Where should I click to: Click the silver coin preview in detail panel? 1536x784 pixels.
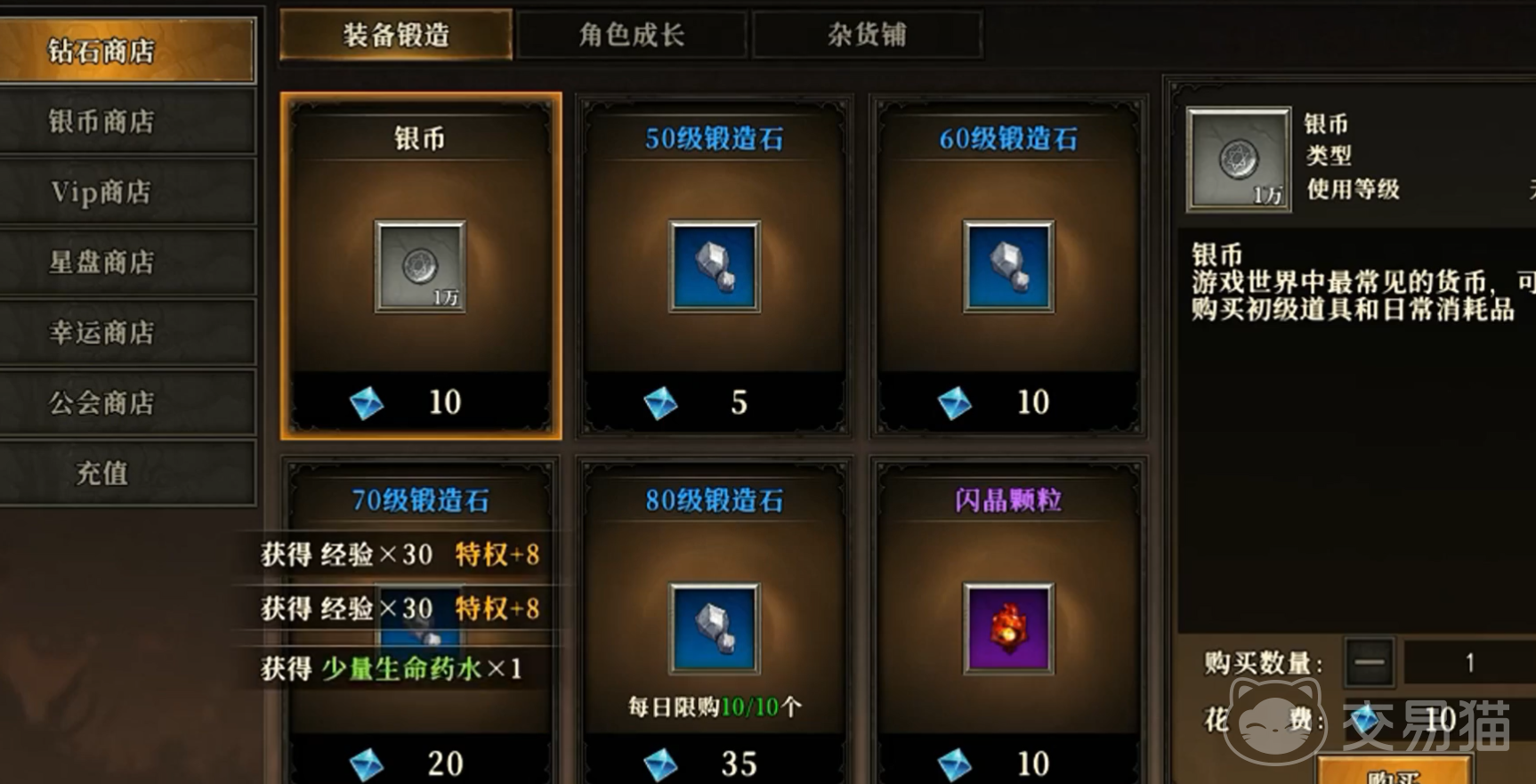pyautogui.click(x=1239, y=159)
